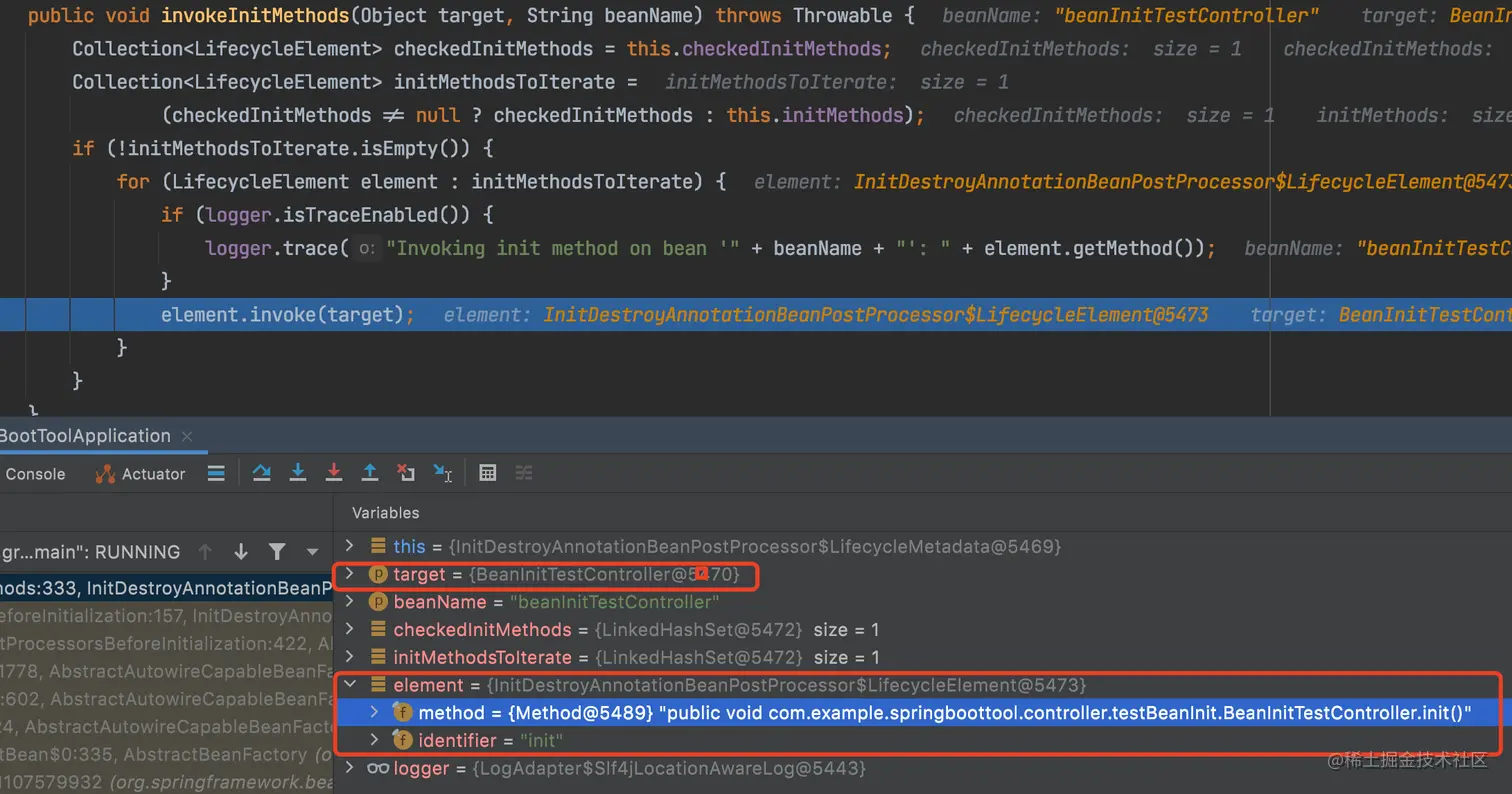This screenshot has width=1512, height=794.
Task: Click the object icon beside checkedInitMethods
Action: pos(378,630)
